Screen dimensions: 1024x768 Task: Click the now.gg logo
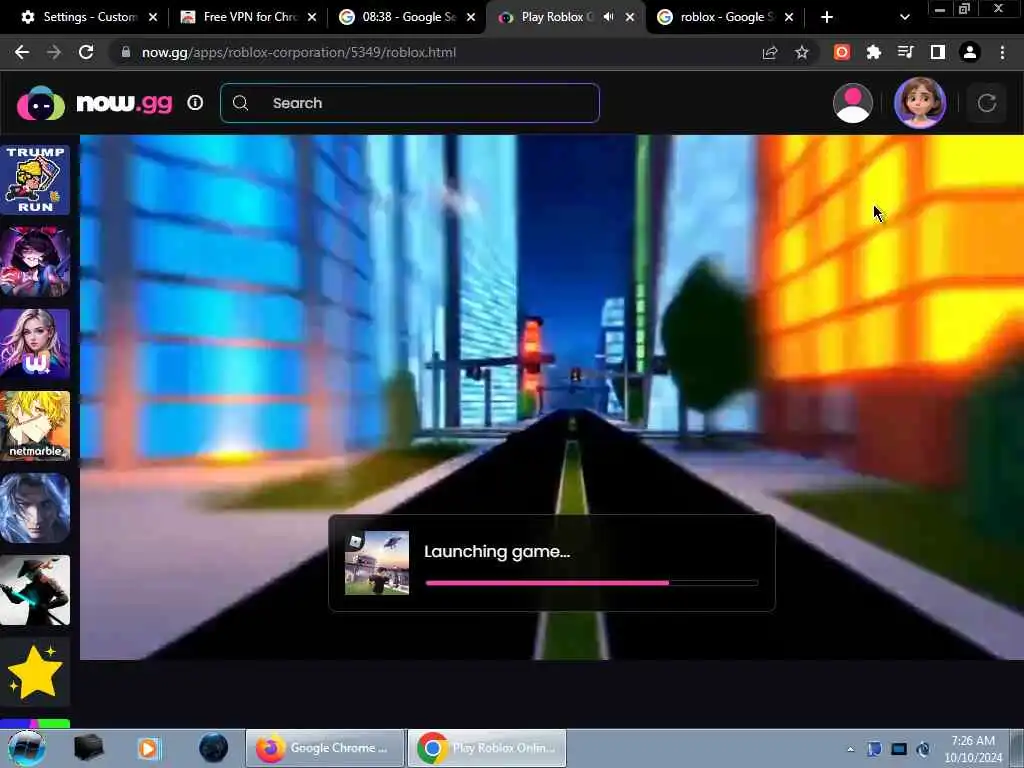(95, 103)
